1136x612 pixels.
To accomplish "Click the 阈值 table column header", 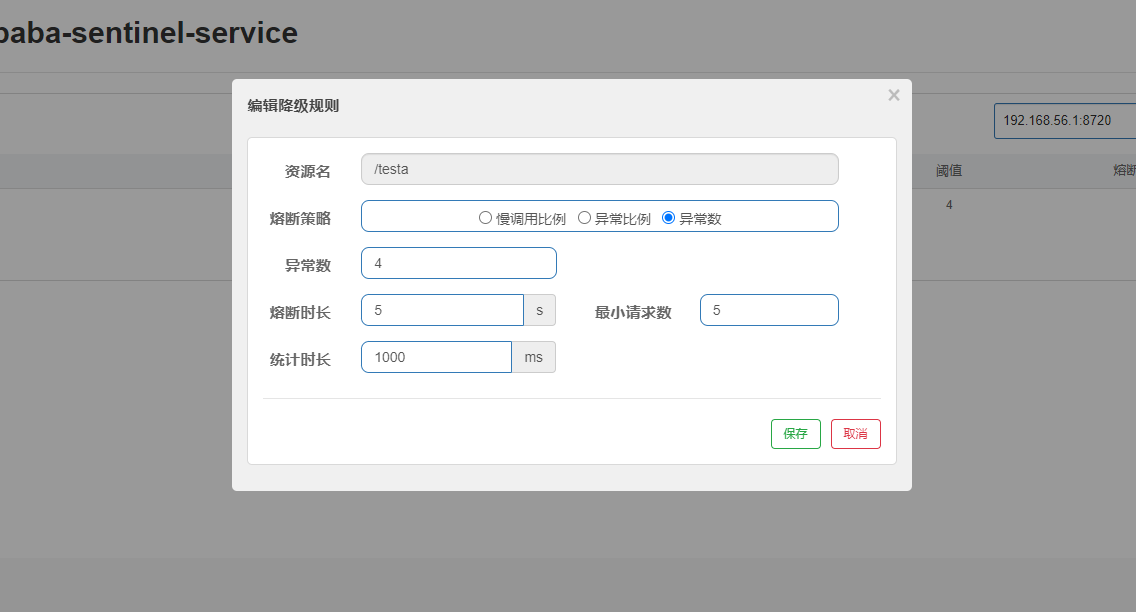I will 948,170.
